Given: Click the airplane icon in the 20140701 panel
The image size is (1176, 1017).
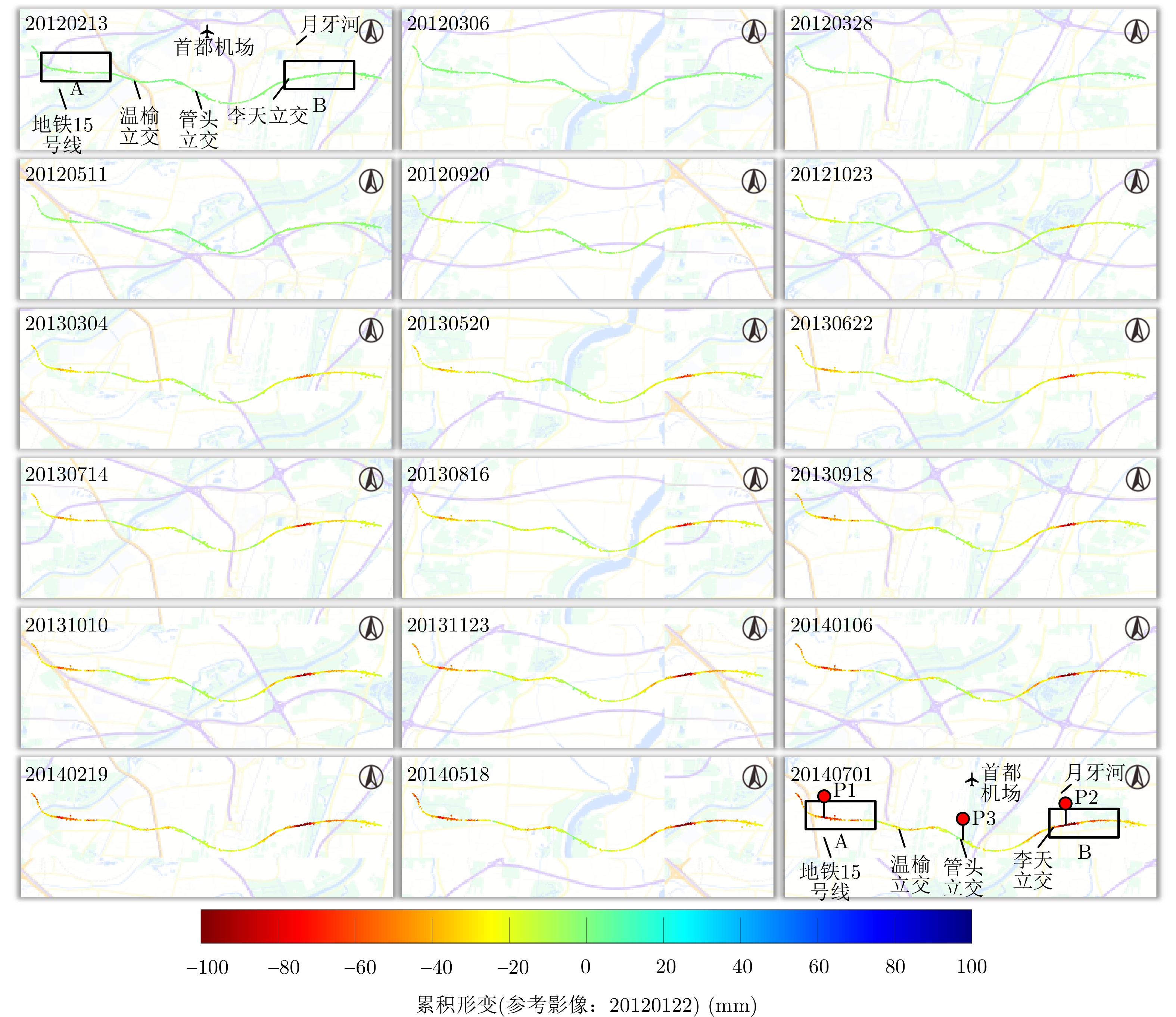Looking at the screenshot, I should (972, 780).
